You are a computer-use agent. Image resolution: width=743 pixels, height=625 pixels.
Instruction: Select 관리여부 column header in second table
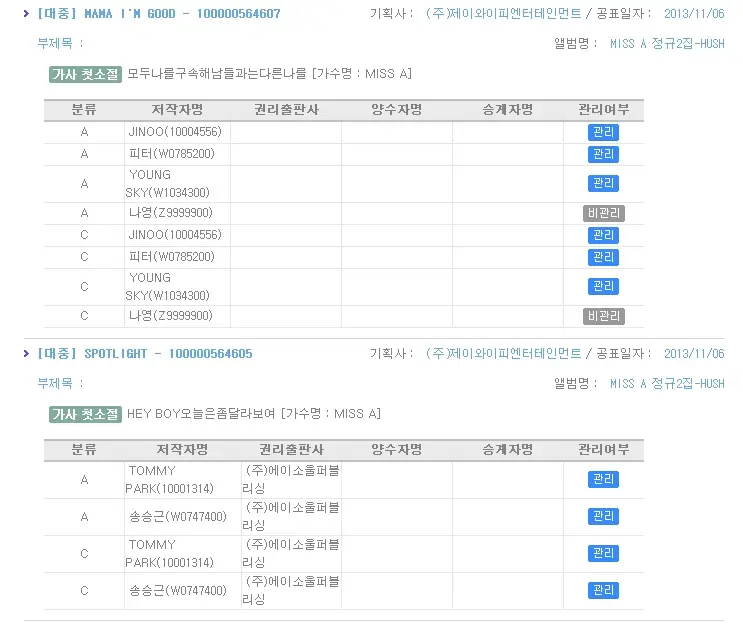pos(603,450)
